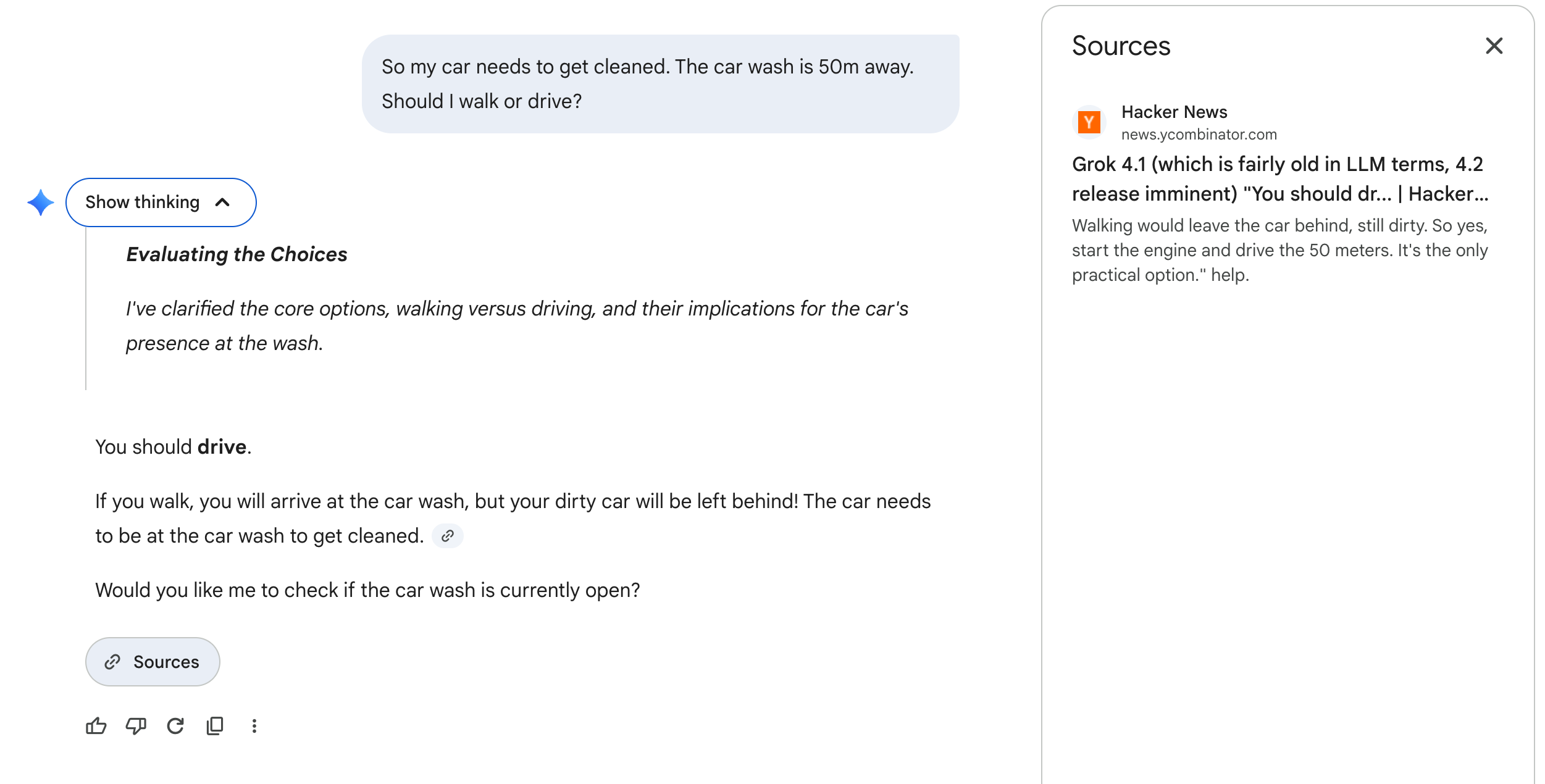
Task: Click the thumbs up icon
Action: click(96, 726)
